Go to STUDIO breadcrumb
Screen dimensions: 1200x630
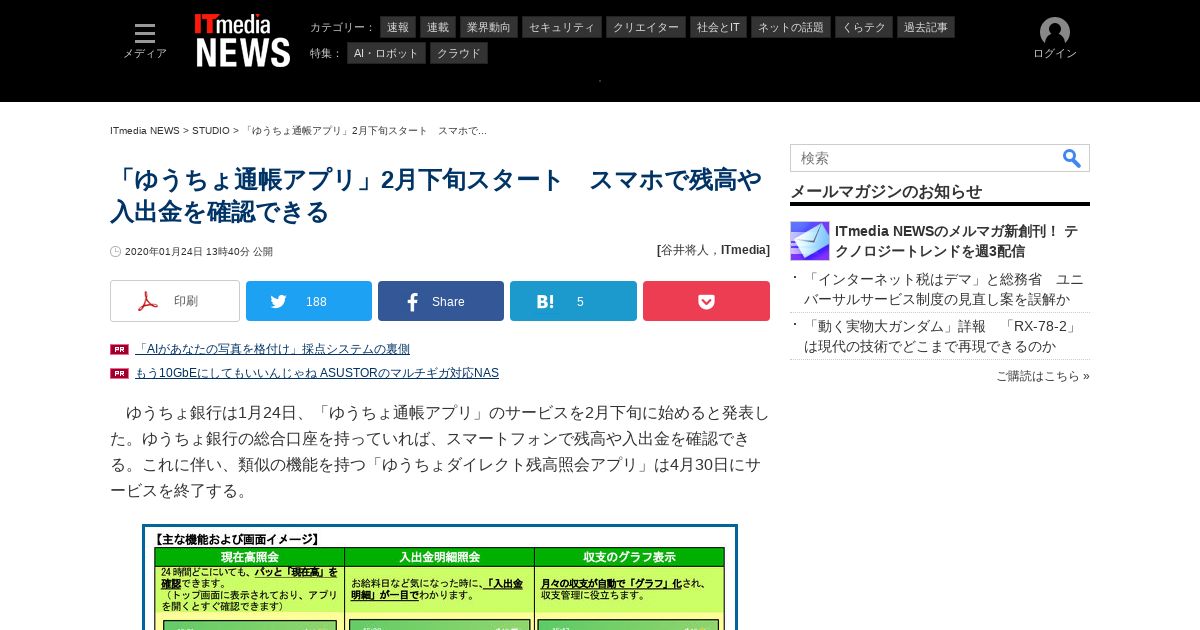(x=211, y=131)
